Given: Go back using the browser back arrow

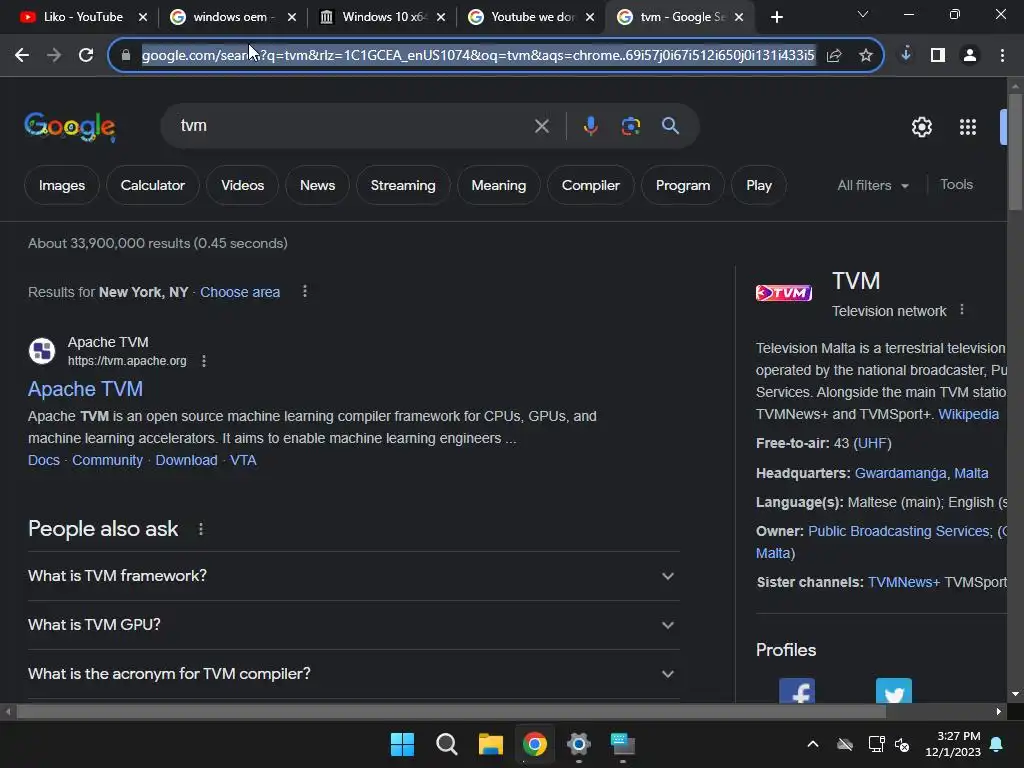Looking at the screenshot, I should [22, 56].
